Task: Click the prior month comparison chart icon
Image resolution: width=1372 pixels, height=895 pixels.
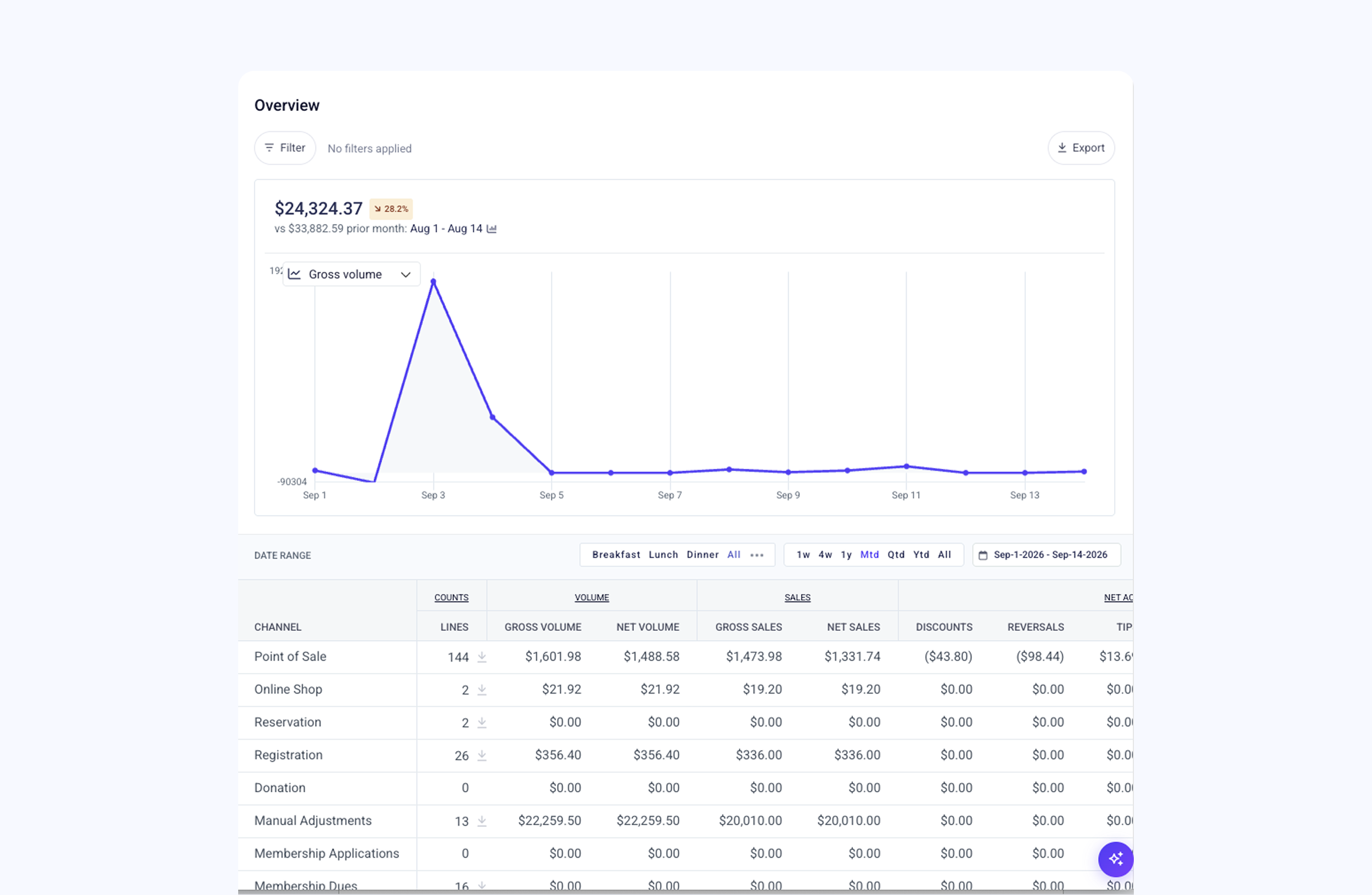Action: click(492, 229)
